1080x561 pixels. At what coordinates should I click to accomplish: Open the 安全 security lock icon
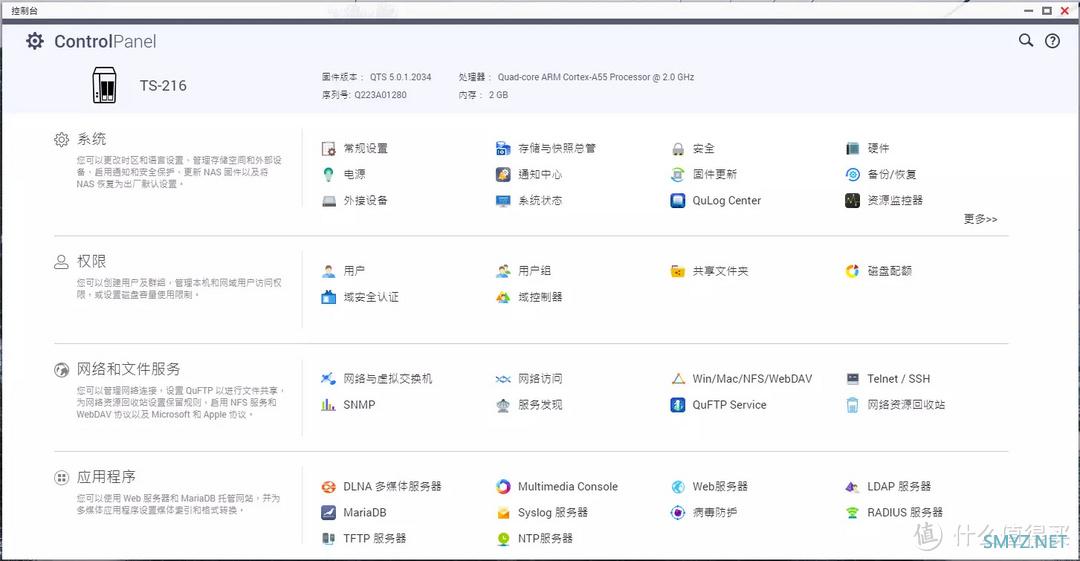point(678,148)
